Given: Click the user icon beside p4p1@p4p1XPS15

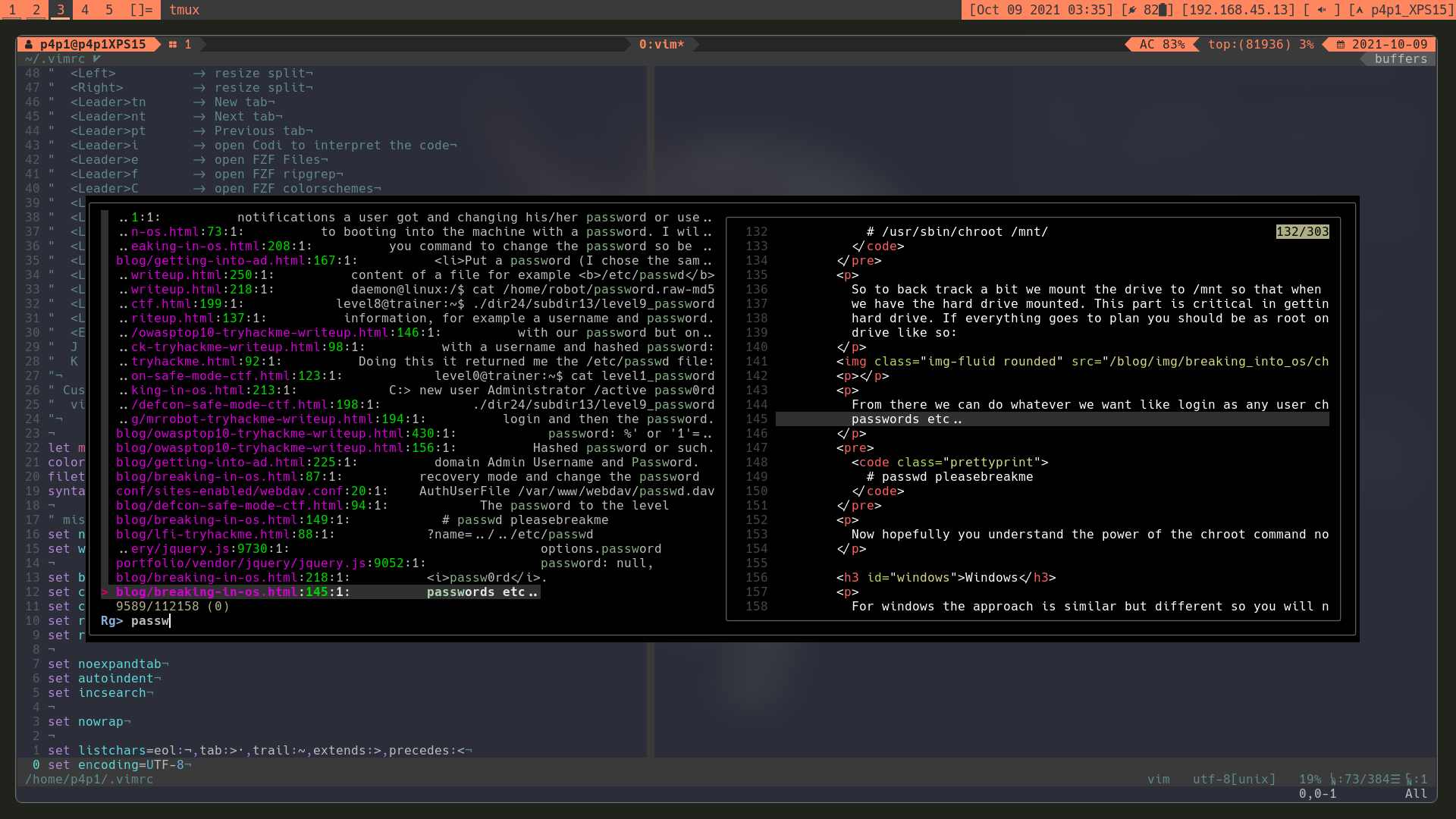Looking at the screenshot, I should 29,45.
